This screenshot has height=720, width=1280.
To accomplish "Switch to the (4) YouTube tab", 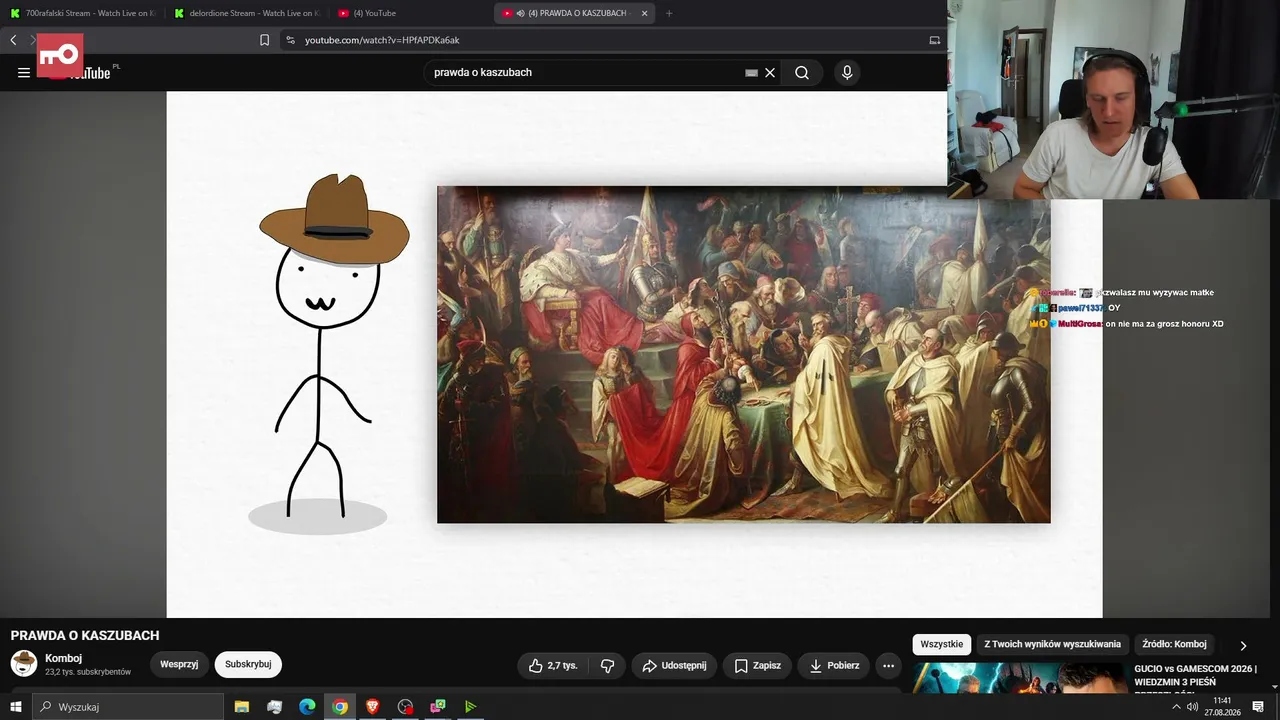I will pyautogui.click(x=410, y=13).
